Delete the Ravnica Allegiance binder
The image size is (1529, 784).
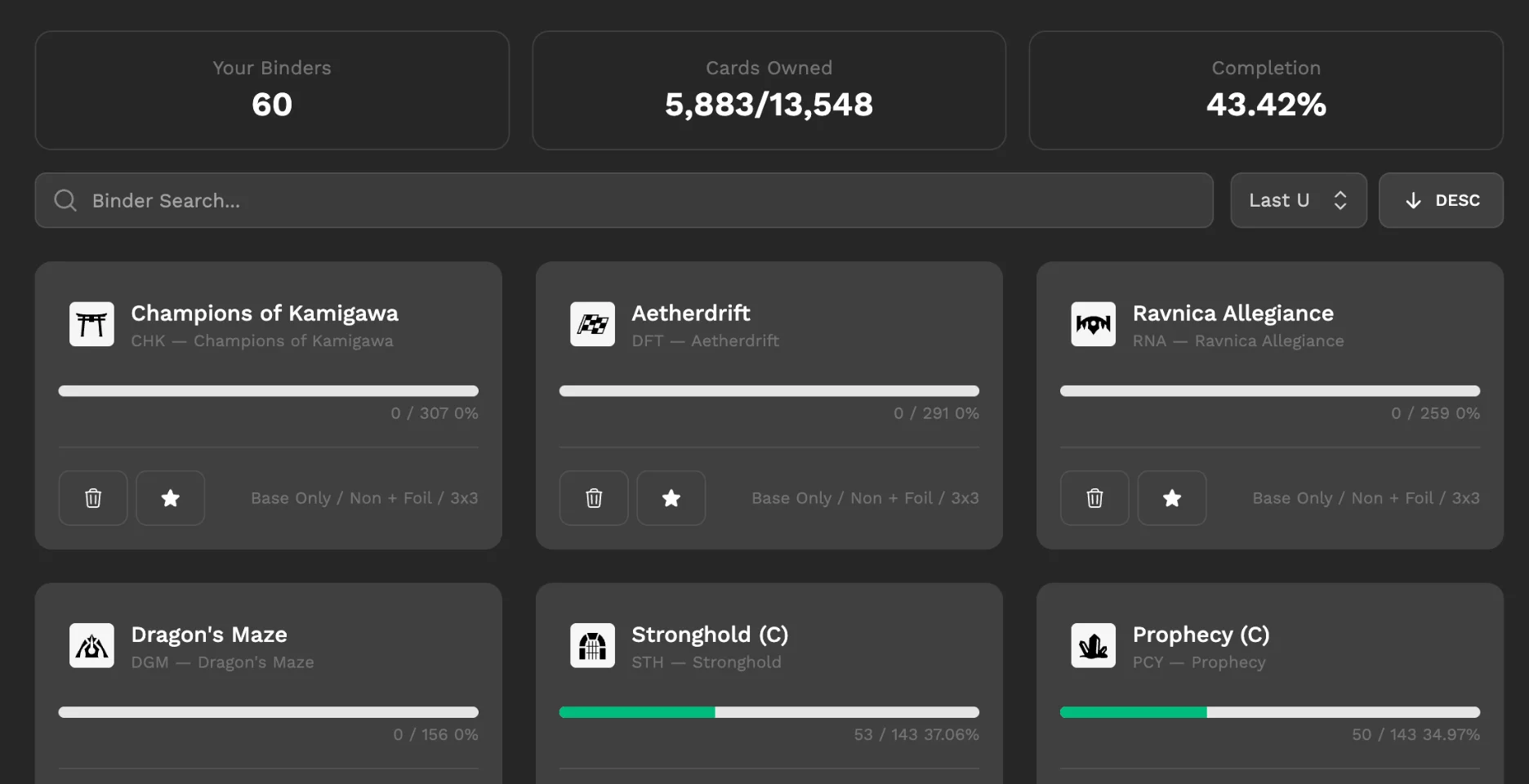pyautogui.click(x=1094, y=498)
